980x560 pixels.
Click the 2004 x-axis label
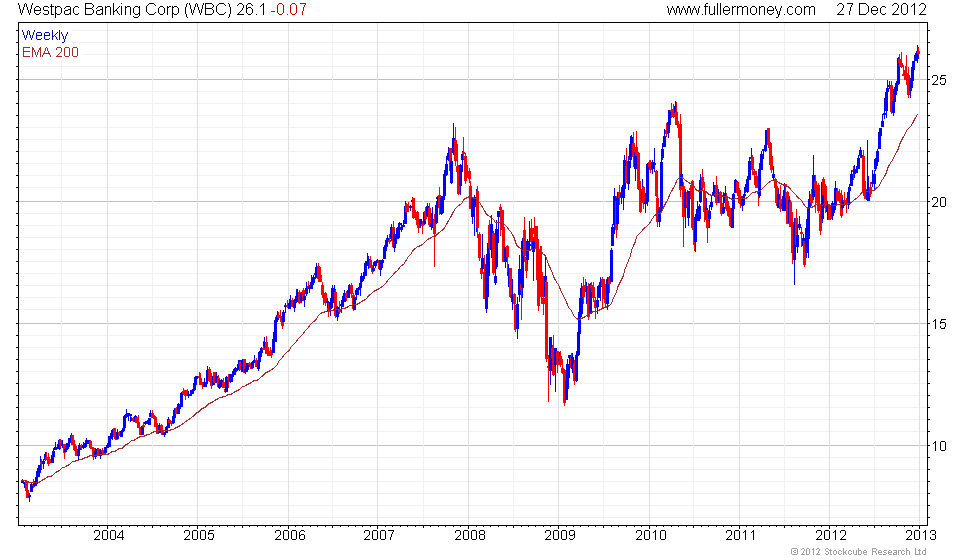click(108, 535)
